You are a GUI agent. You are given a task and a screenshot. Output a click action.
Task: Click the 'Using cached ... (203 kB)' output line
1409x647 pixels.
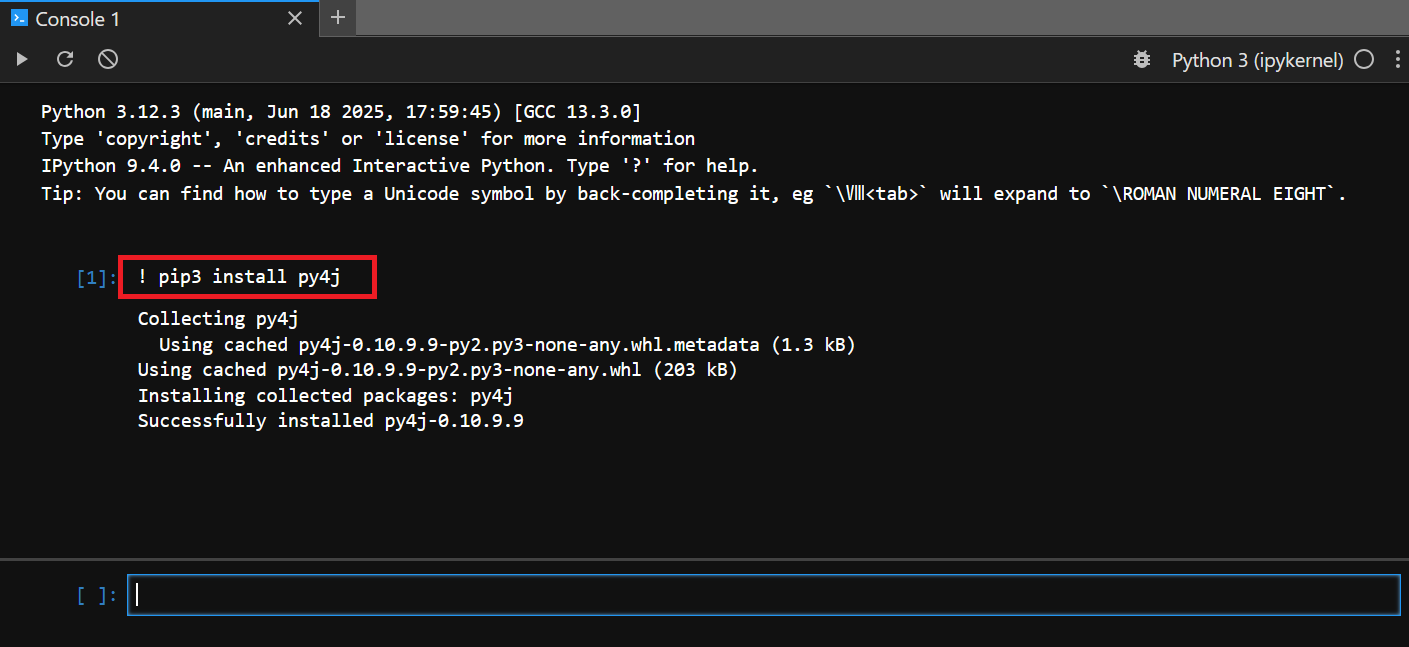coord(438,370)
